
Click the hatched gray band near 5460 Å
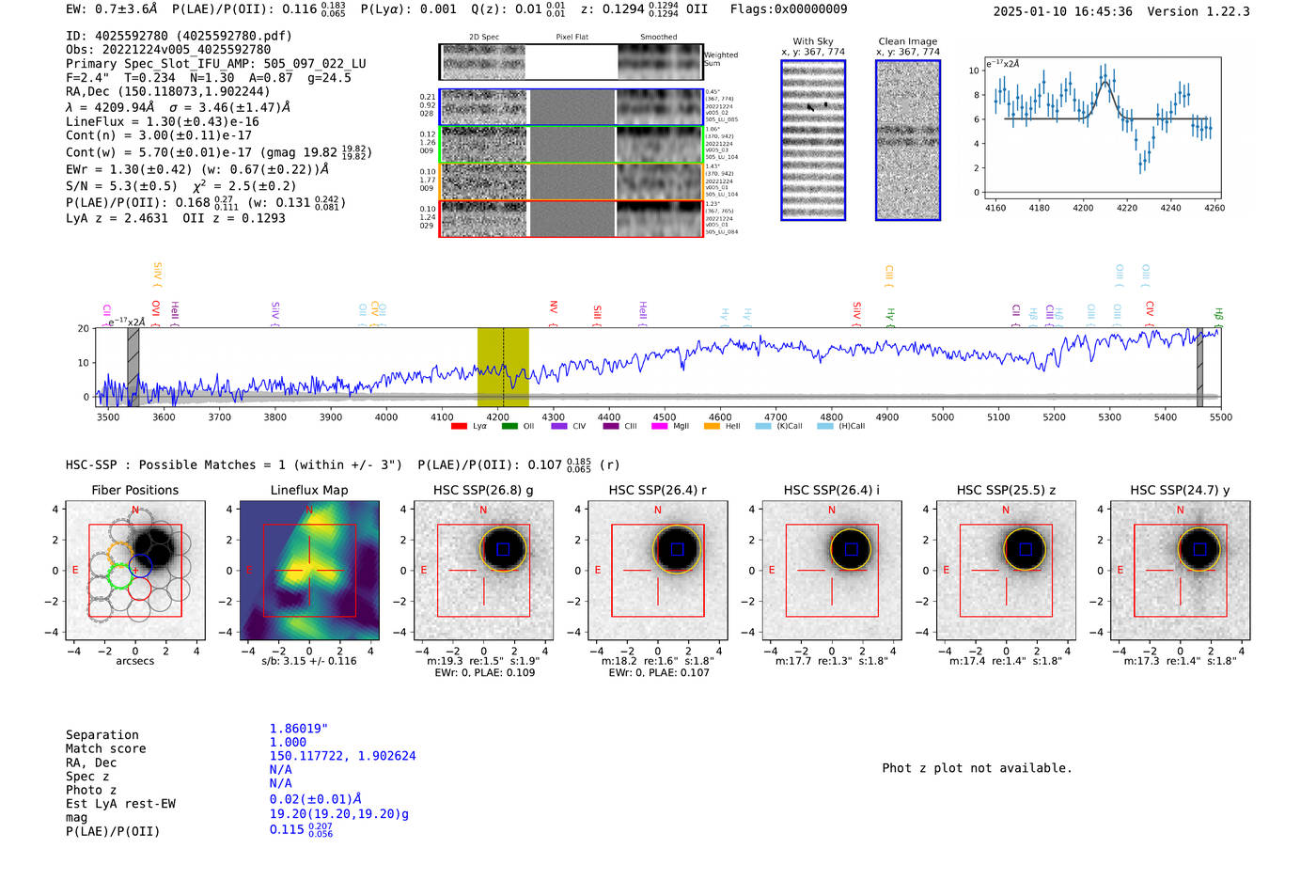[1199, 367]
